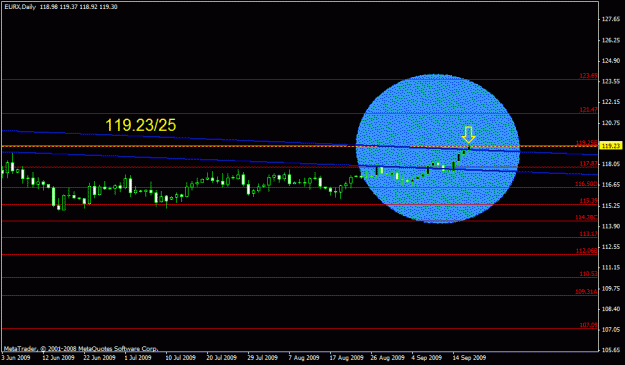
Task: Select the red 121.47 level label
Action: coord(589,110)
